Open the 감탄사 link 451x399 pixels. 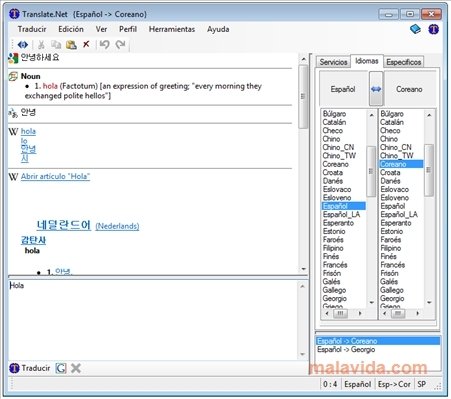[x=33, y=240]
